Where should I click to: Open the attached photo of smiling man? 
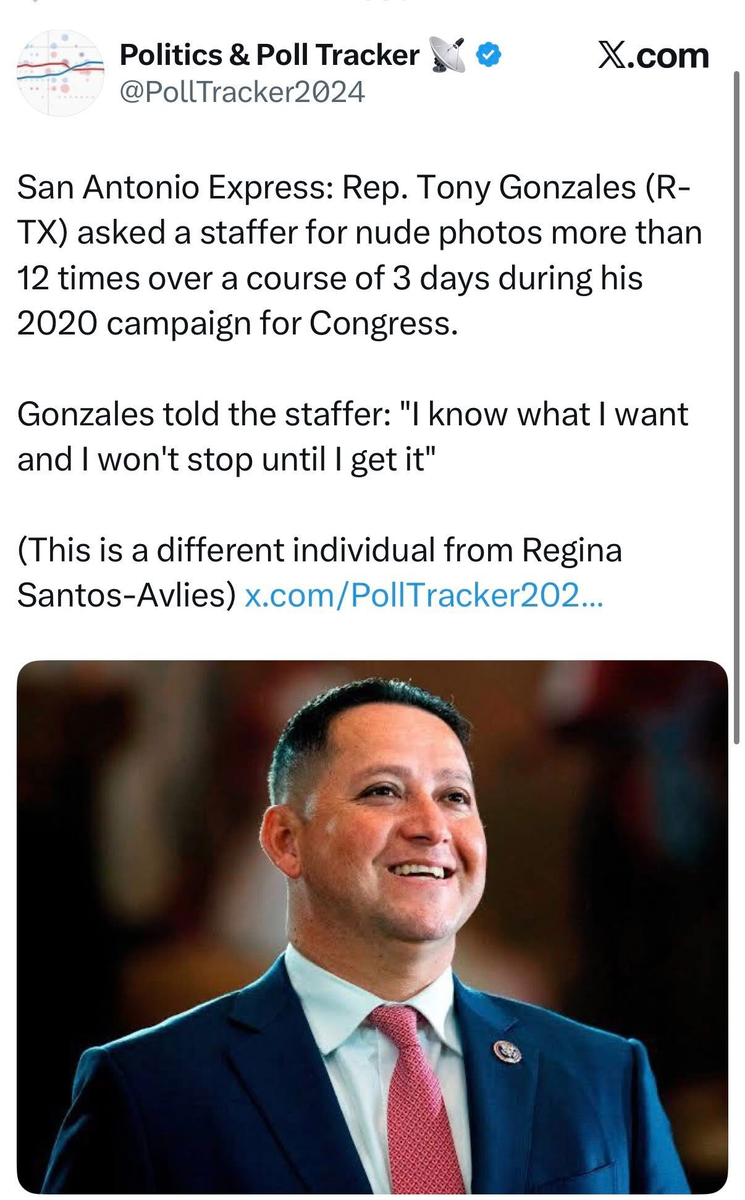tap(372, 925)
